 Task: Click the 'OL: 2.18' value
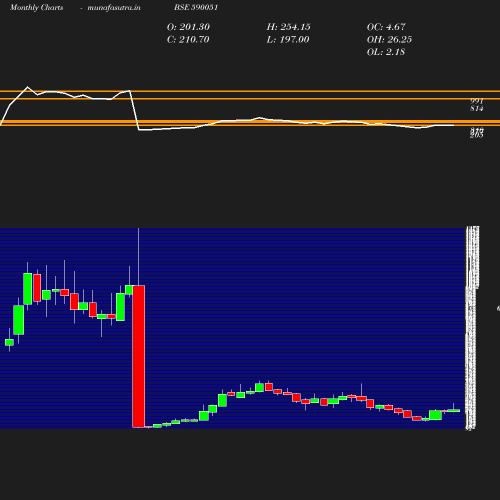386,52
